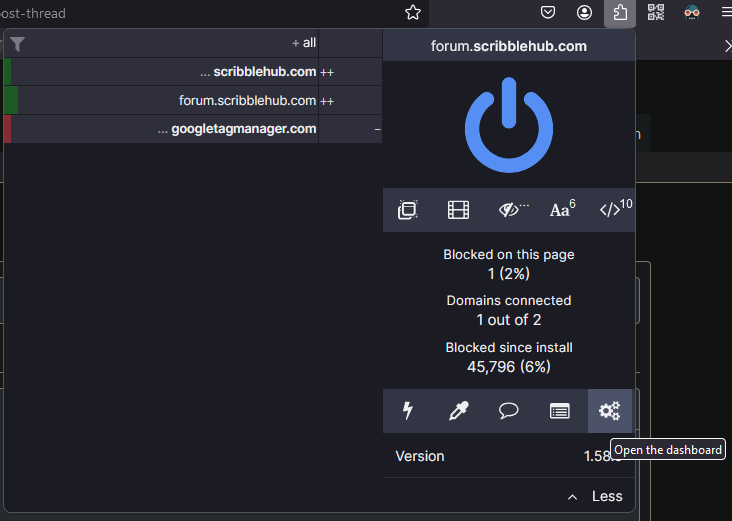Image resolution: width=732 pixels, height=521 pixels.
Task: Enter element zapper mode
Action: 408,411
